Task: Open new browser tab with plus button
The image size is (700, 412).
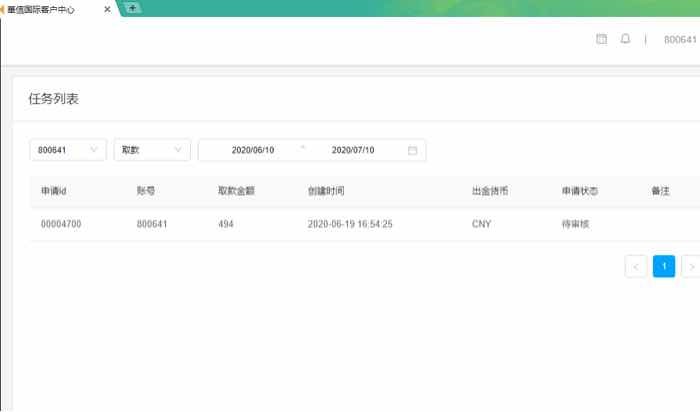Action: point(132,8)
